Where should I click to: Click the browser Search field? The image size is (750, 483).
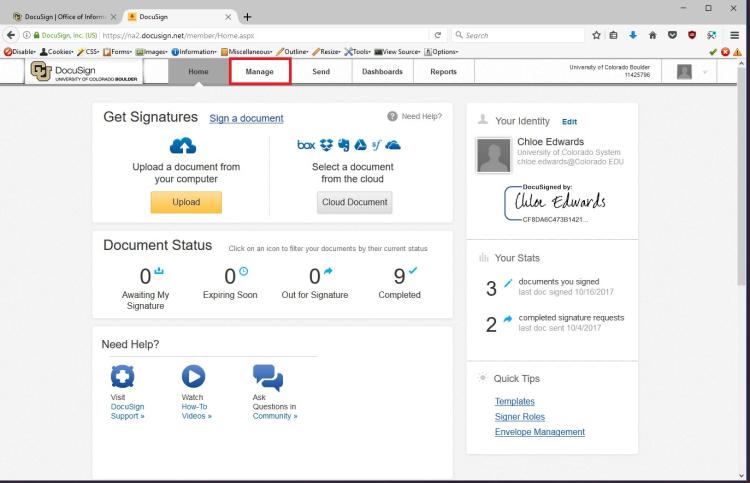point(518,35)
